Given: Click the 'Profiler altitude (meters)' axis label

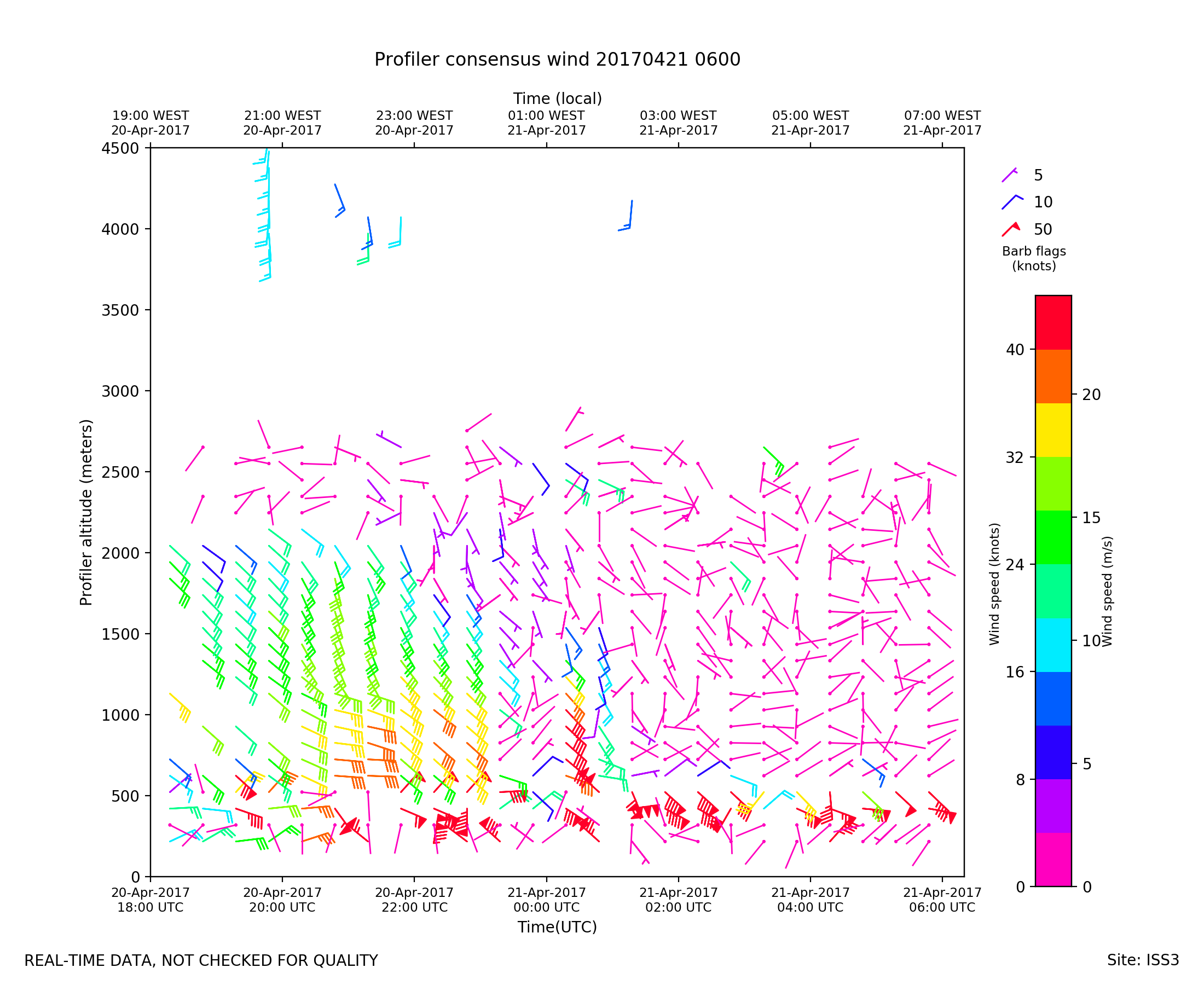Looking at the screenshot, I should tap(86, 512).
